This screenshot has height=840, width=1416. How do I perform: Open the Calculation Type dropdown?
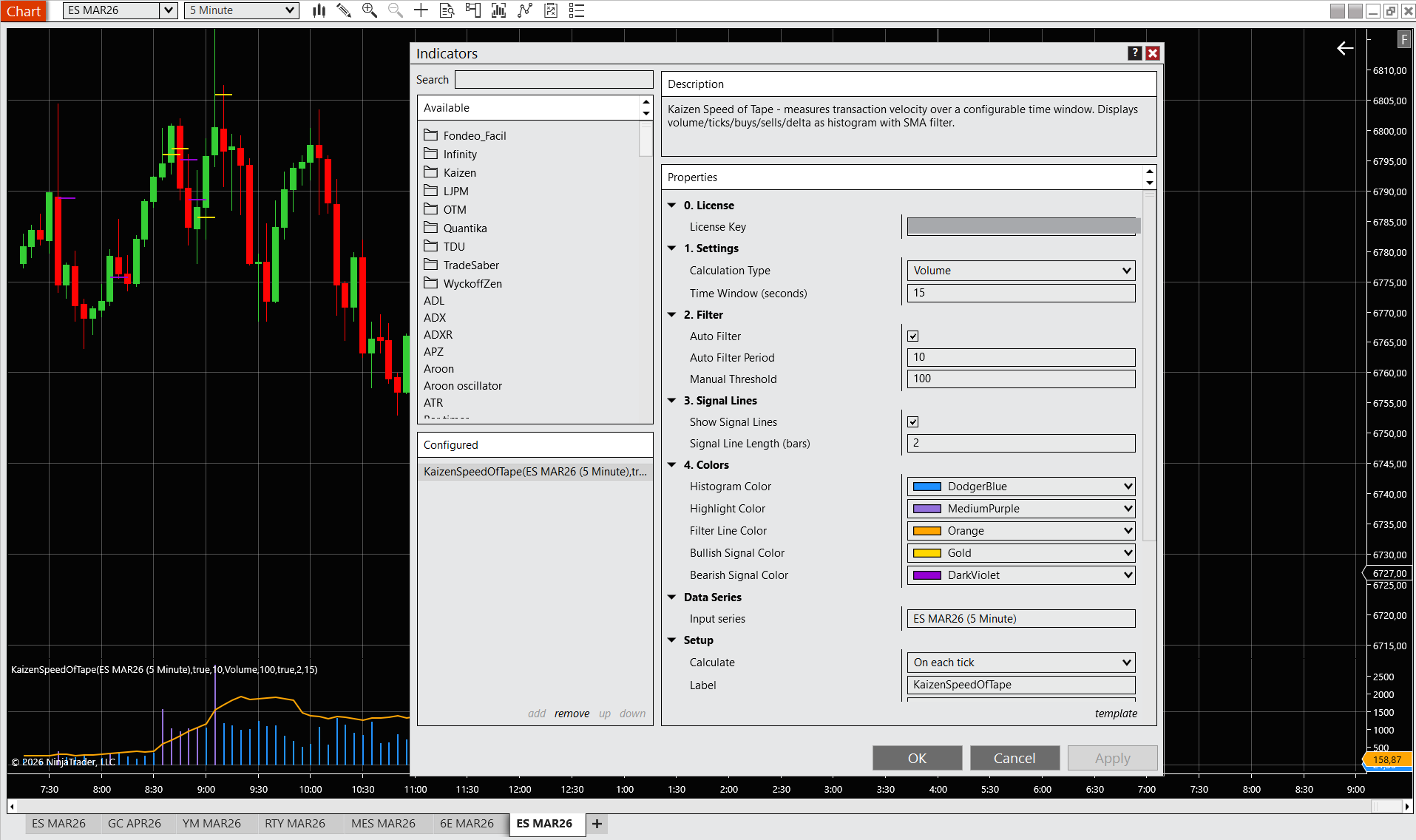click(1020, 271)
